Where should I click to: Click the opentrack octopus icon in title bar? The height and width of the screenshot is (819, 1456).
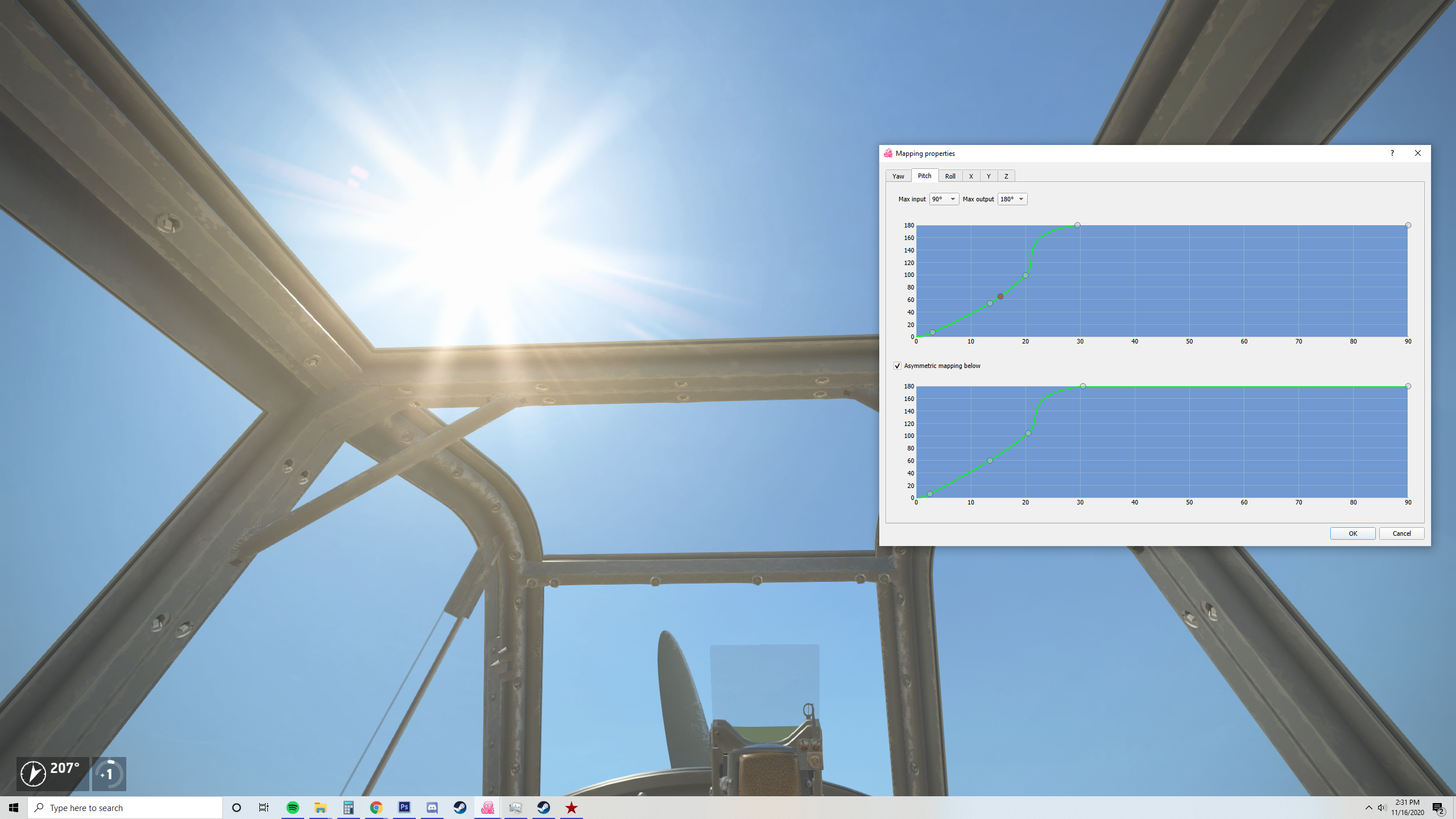tap(888, 153)
